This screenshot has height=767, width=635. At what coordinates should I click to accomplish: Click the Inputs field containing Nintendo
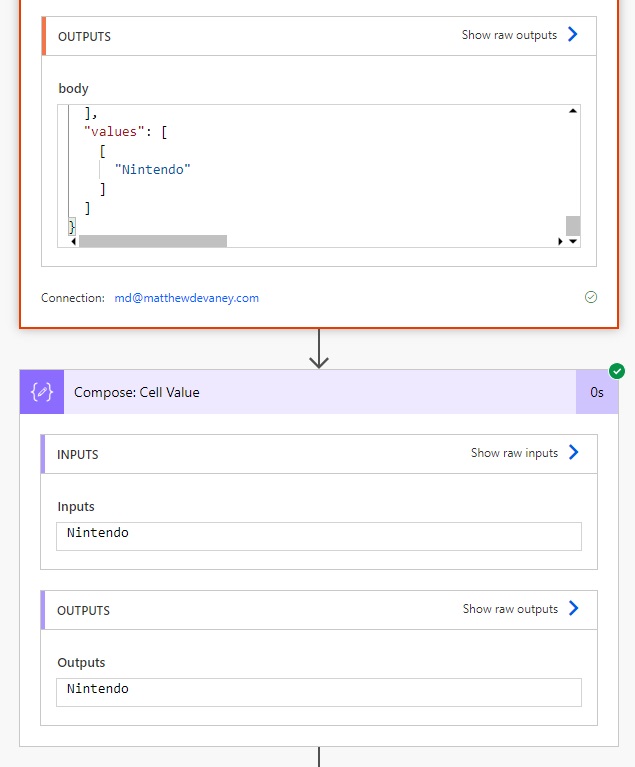pos(319,536)
